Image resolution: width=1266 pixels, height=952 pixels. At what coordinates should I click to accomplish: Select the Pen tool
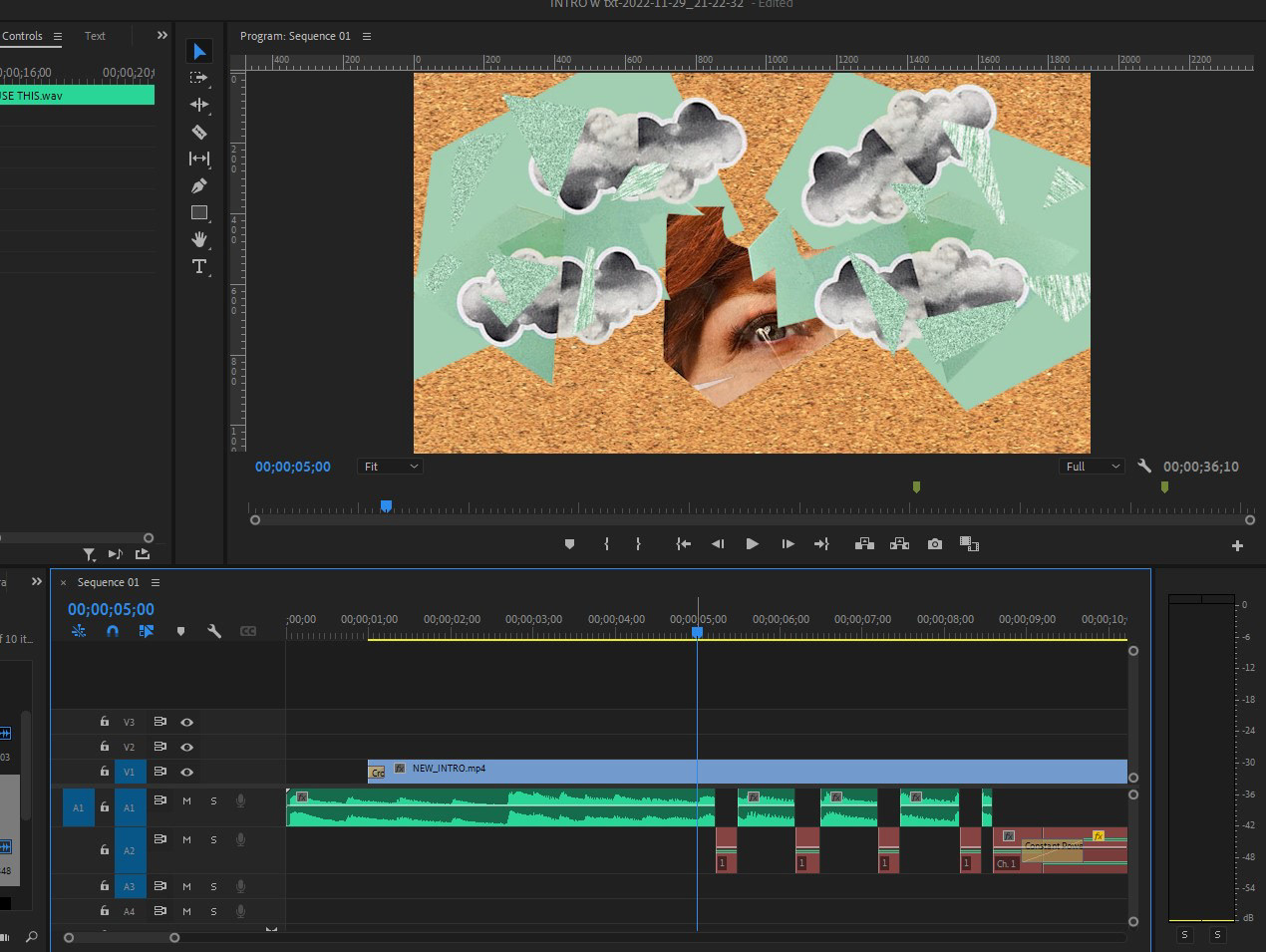coord(199,185)
